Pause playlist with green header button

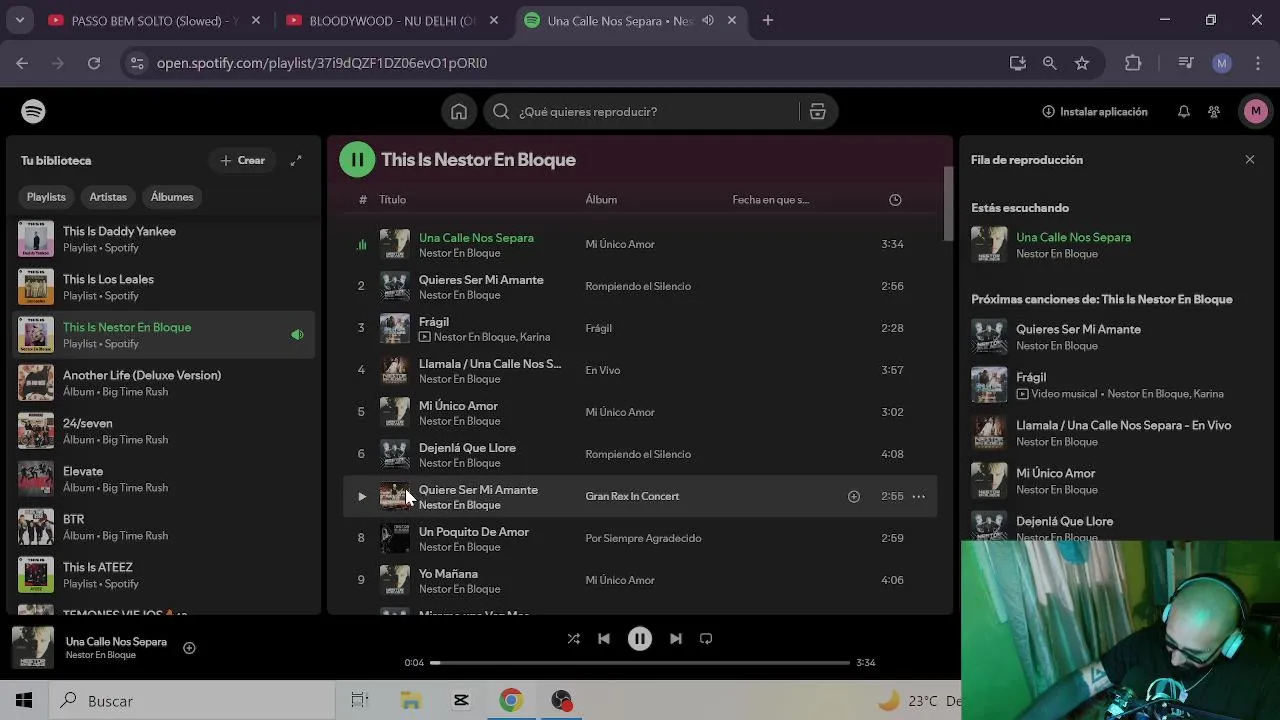(x=357, y=159)
